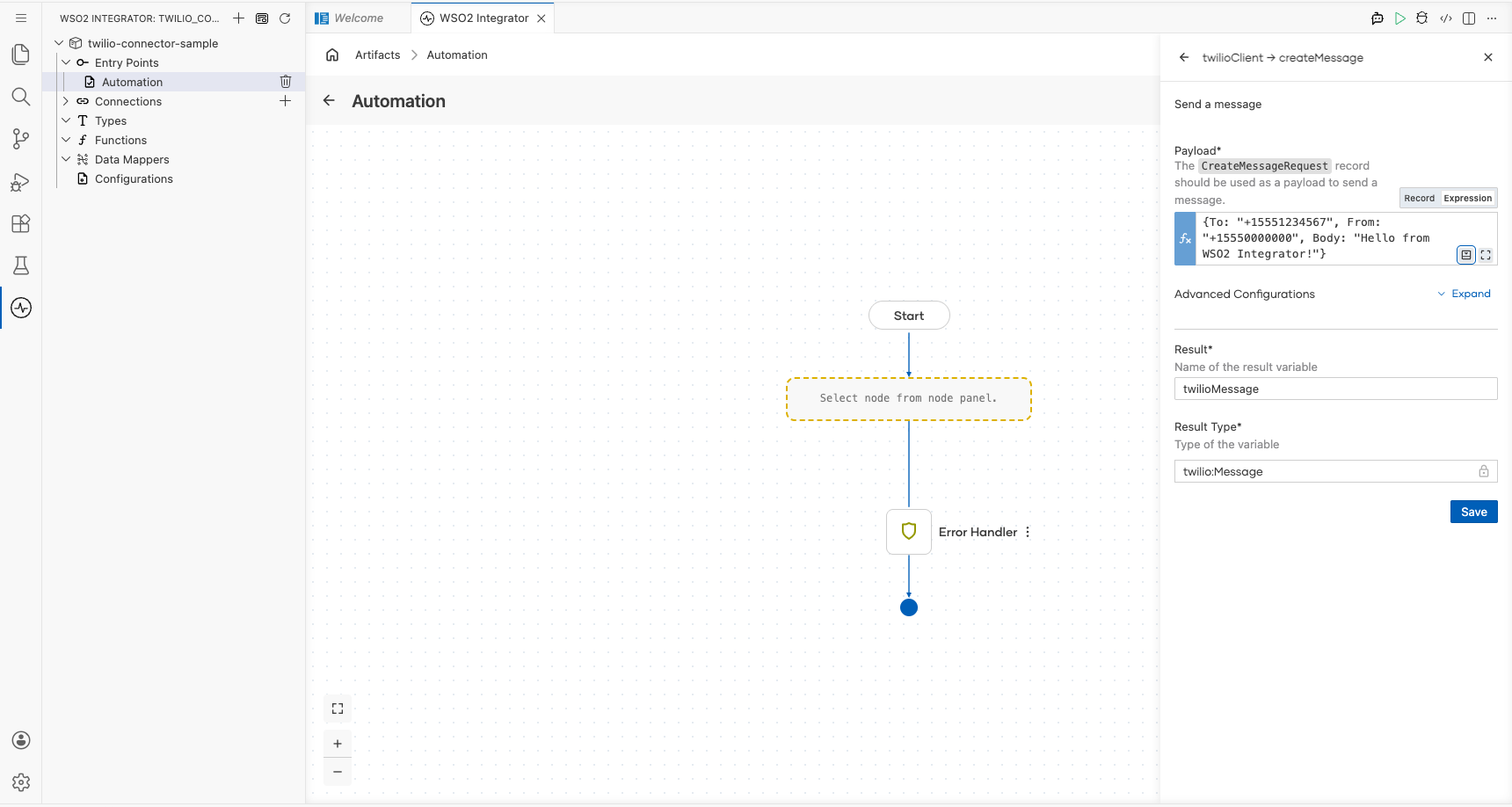Open the Source Control view
Viewport: 1512px width, 807px height.
21,138
